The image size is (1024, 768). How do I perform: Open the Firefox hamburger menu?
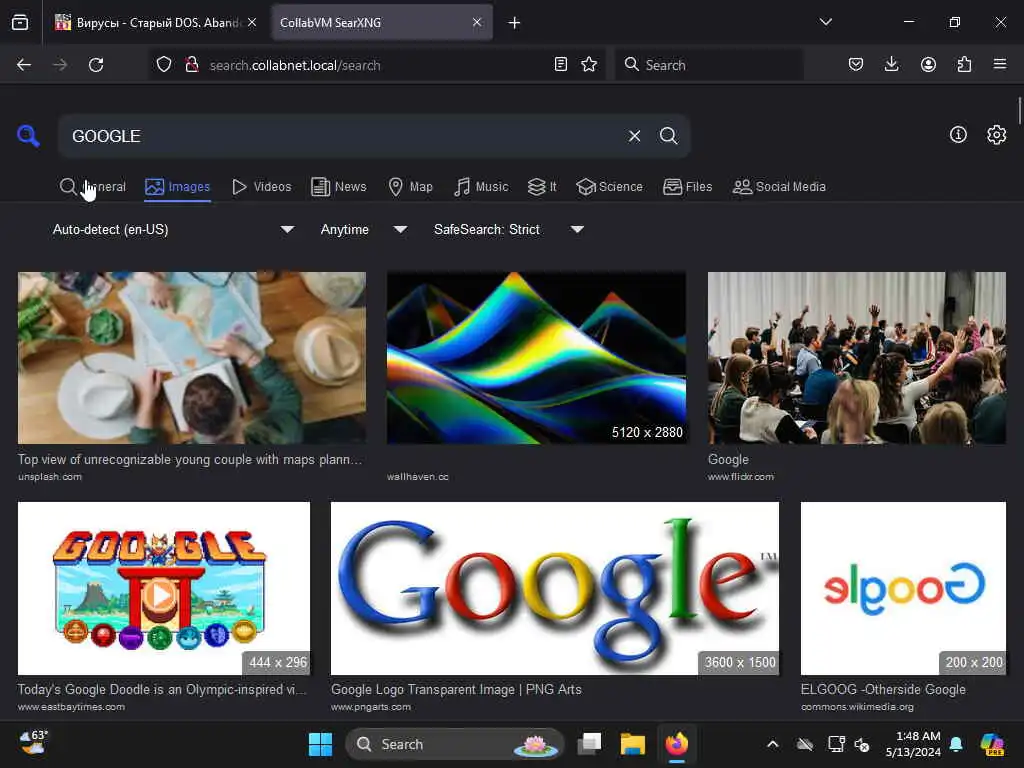point(1000,64)
